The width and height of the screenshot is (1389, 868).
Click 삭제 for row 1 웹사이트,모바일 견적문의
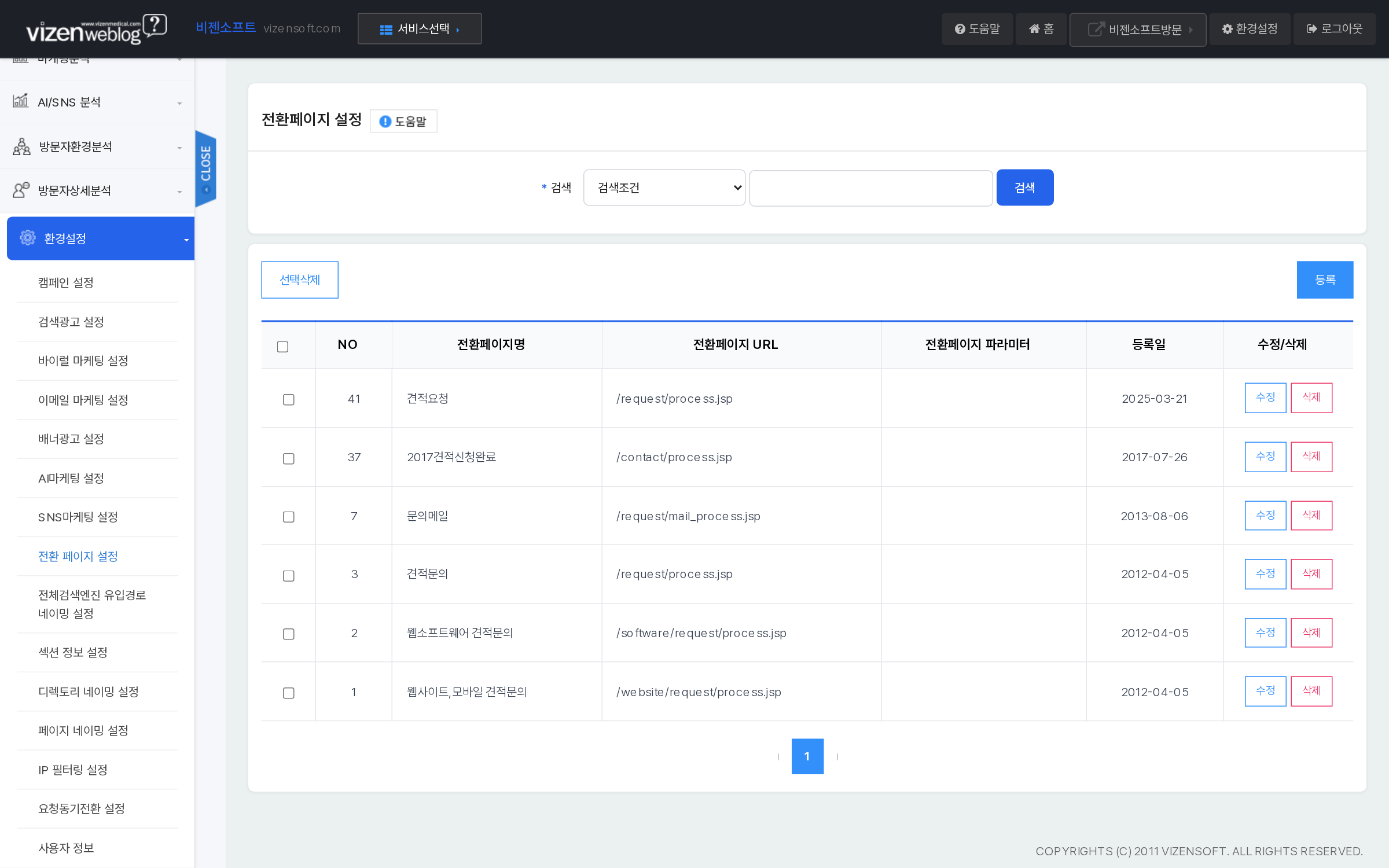coord(1311,691)
